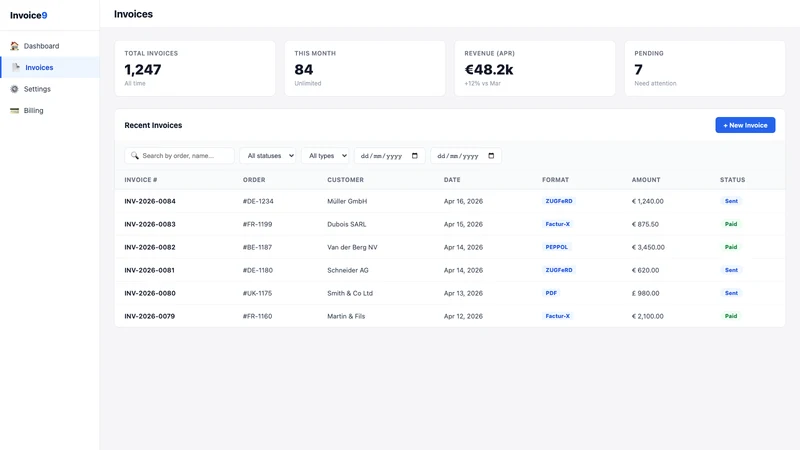
Task: Click the Billing card icon
Action: (x=14, y=110)
